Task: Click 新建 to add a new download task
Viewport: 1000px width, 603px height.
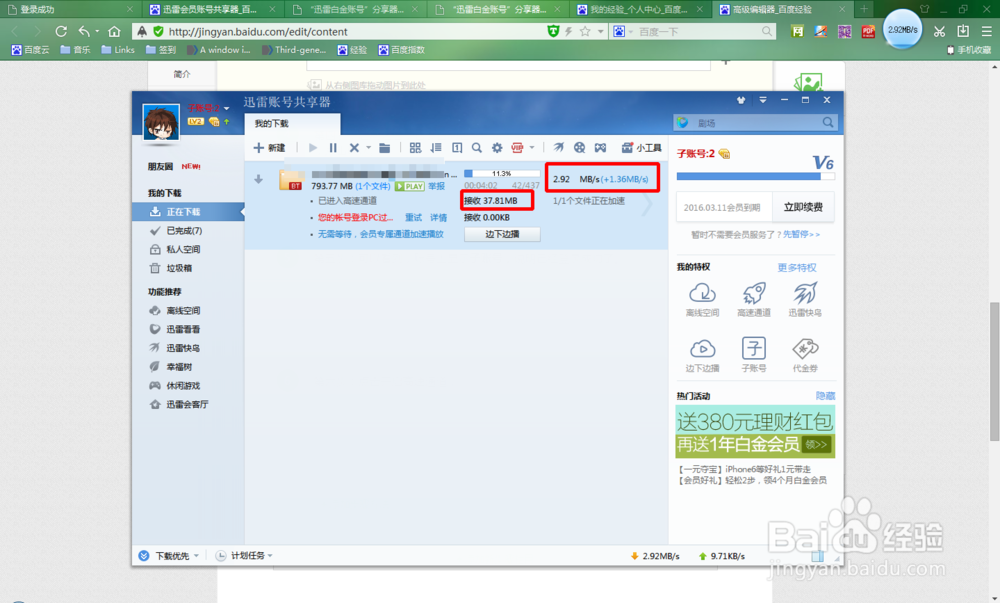Action: click(x=269, y=148)
